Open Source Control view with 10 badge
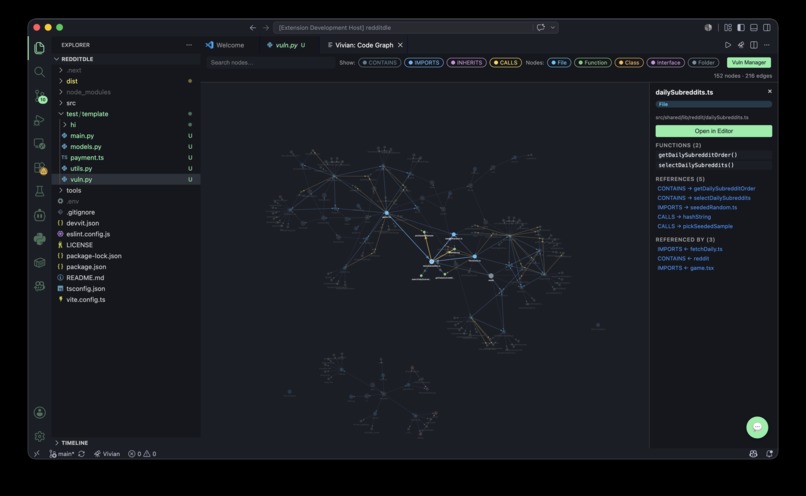 (40, 96)
